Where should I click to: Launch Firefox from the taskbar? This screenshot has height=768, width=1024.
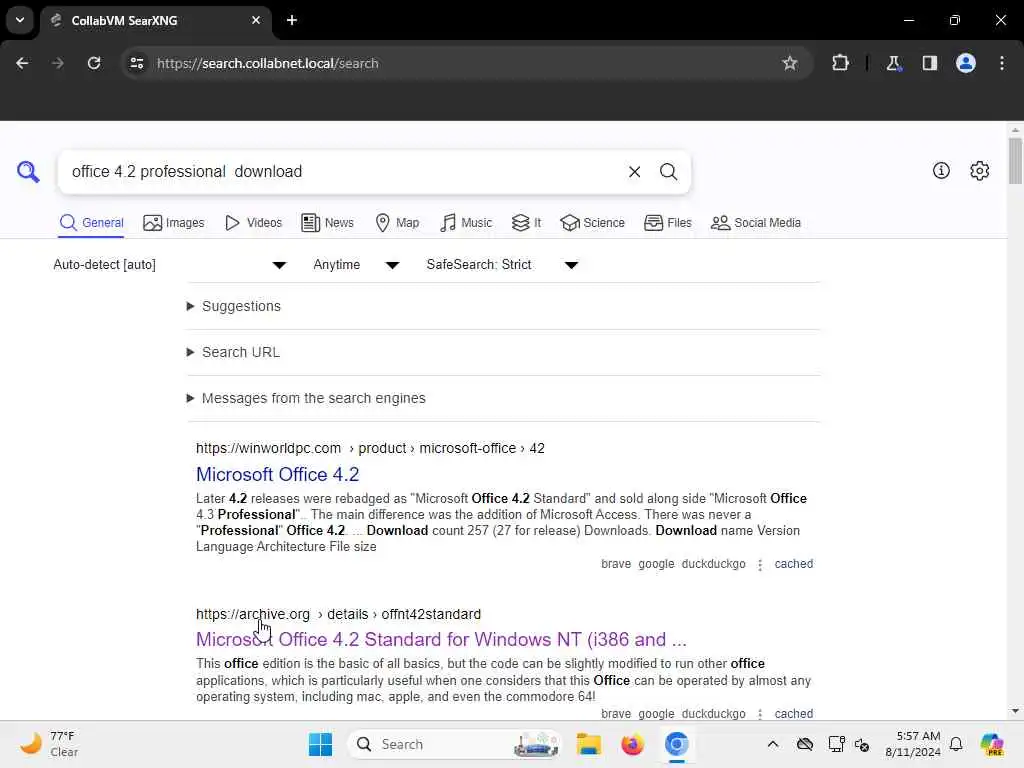point(632,744)
